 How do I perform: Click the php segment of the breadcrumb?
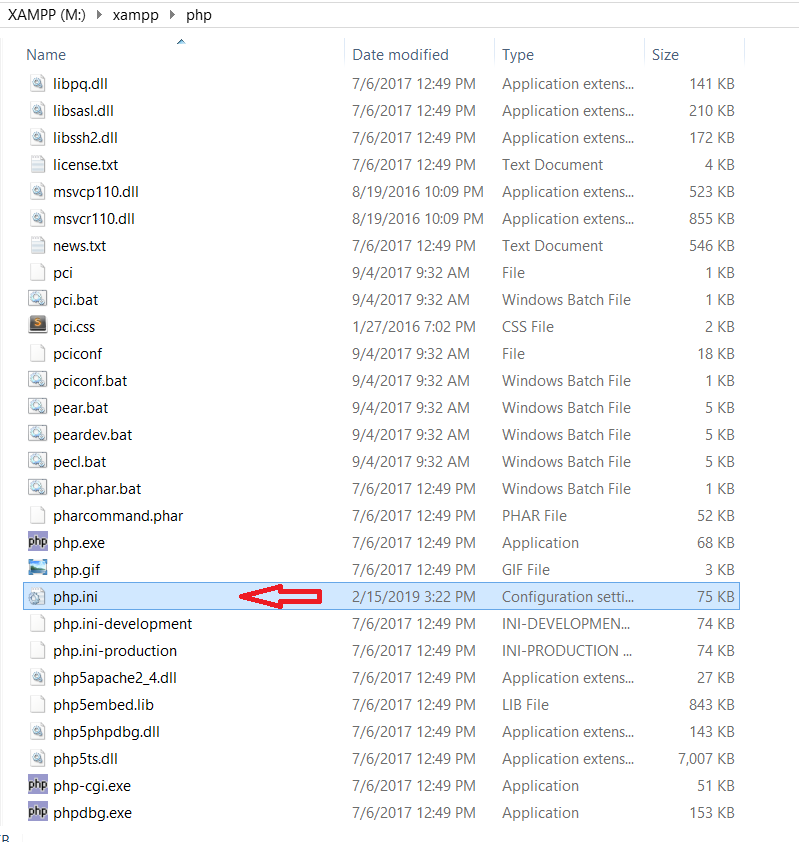click(199, 15)
